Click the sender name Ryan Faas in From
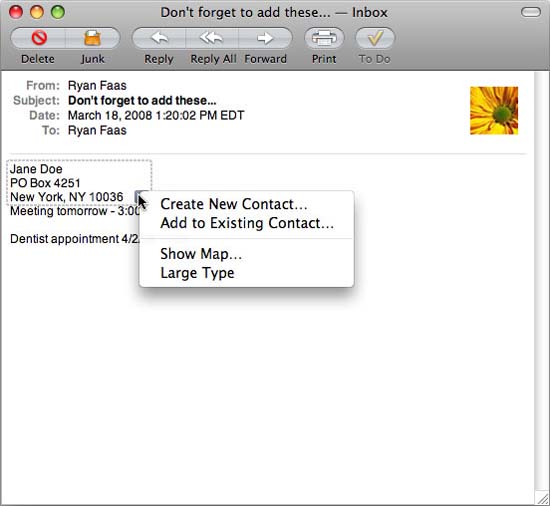The image size is (550, 506). click(x=97, y=86)
